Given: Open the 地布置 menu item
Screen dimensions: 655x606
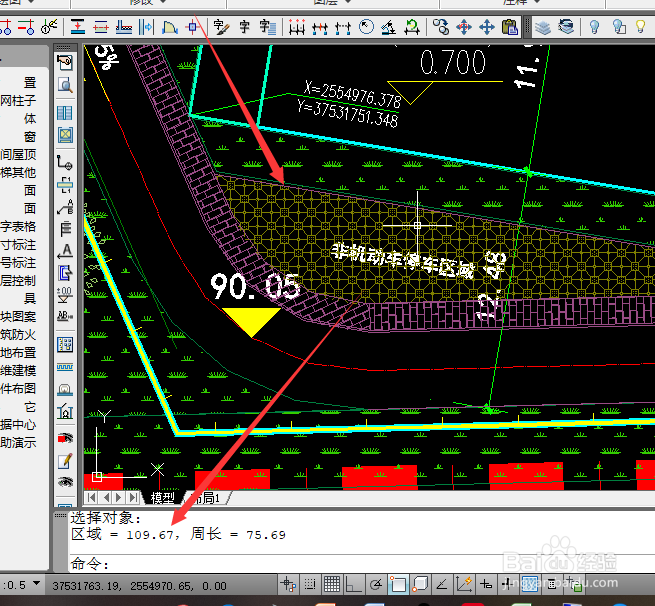Looking at the screenshot, I should 18,353.
